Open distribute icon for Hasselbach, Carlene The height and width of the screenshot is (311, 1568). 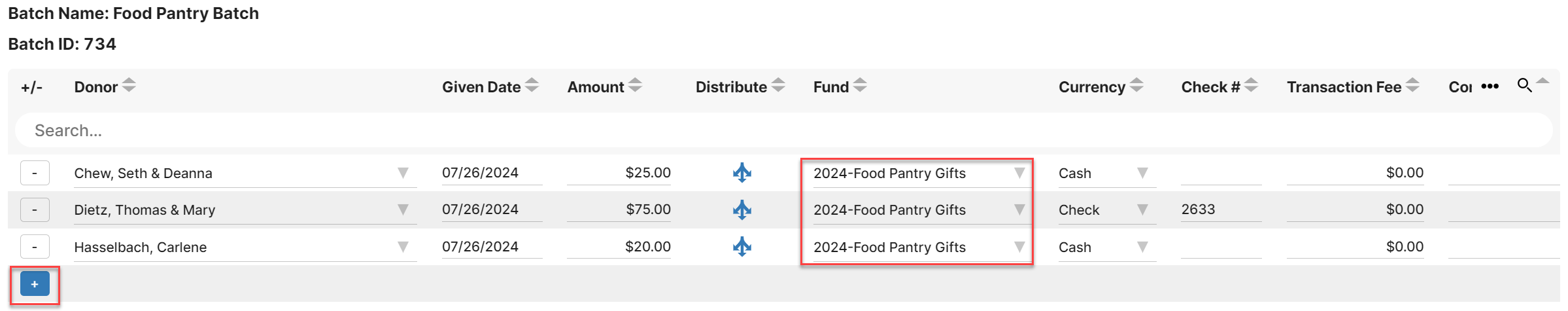pos(741,247)
